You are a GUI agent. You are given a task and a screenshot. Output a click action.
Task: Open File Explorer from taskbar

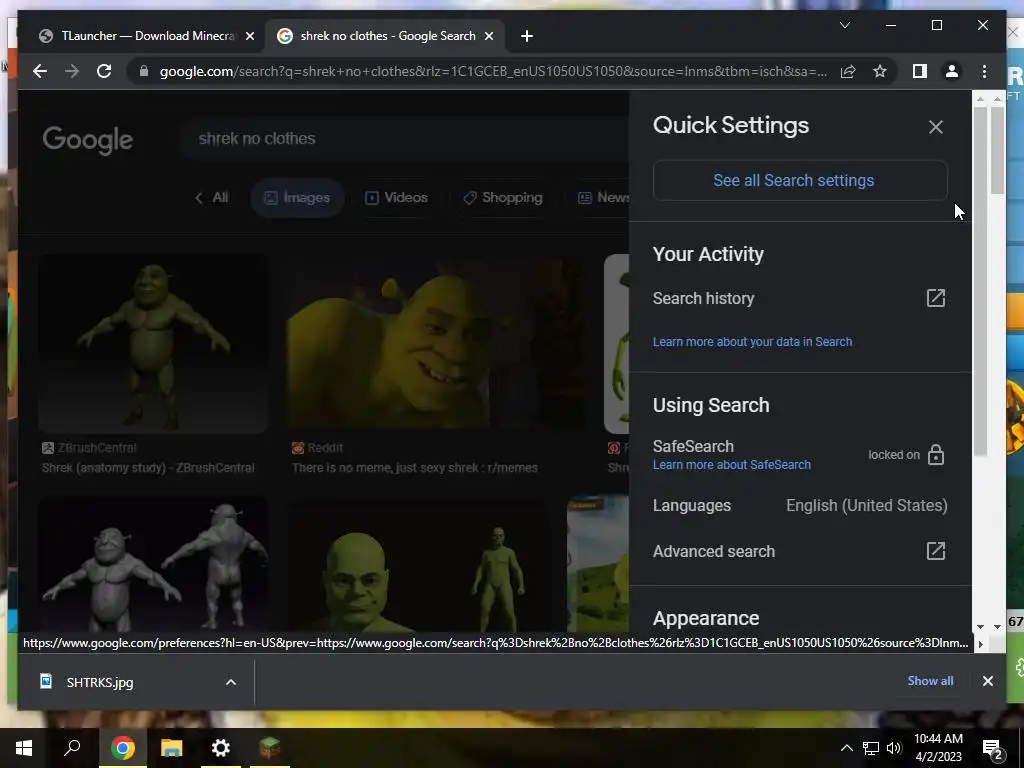coord(171,748)
